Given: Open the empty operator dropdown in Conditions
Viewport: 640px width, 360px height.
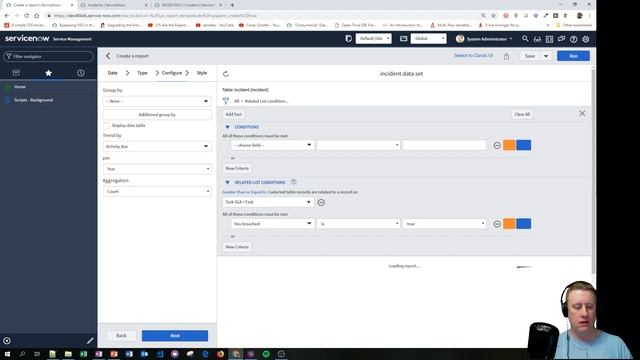Looking at the screenshot, I should coord(358,145).
